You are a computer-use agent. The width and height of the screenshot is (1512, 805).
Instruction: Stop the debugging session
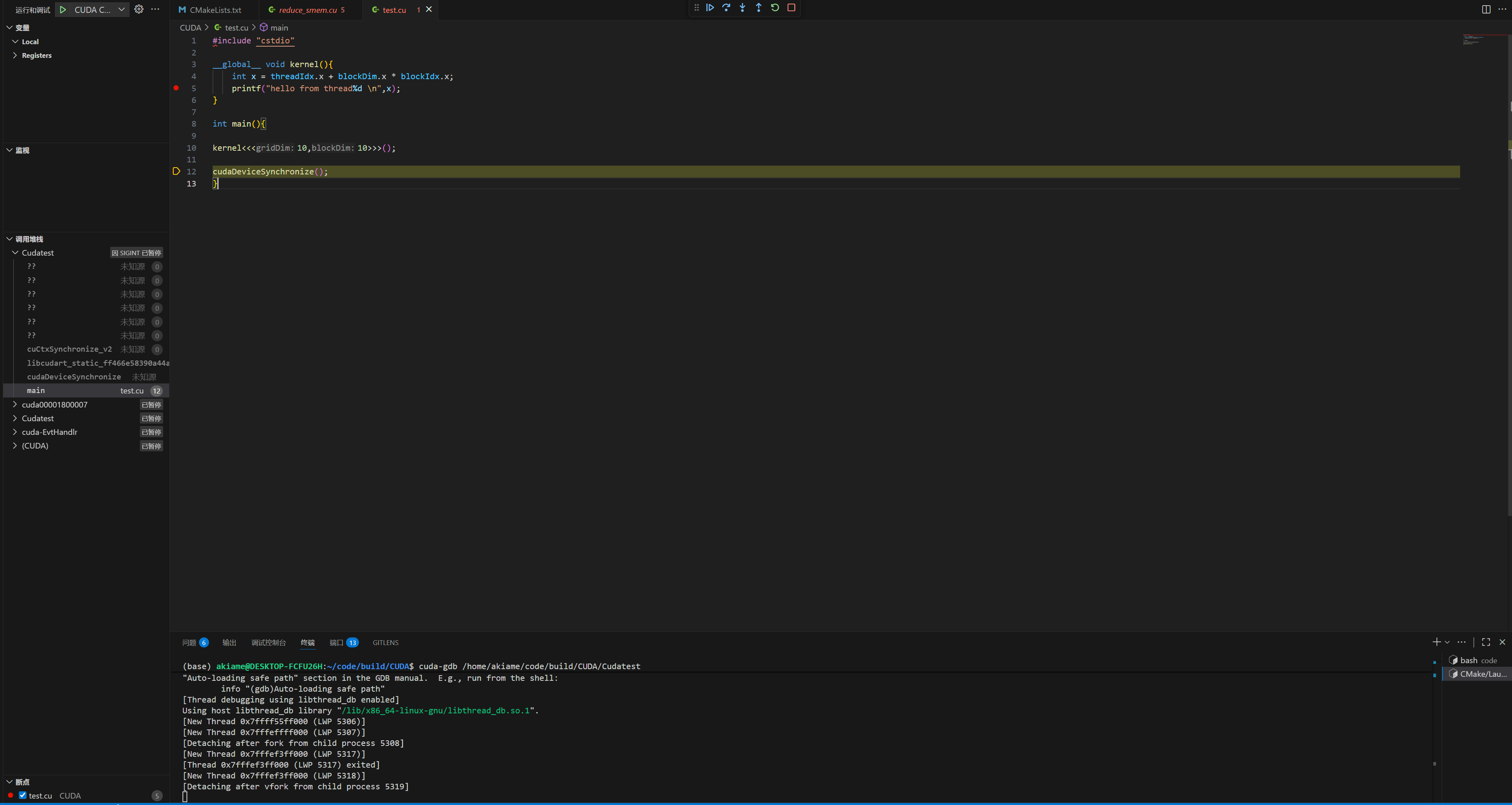(x=791, y=8)
